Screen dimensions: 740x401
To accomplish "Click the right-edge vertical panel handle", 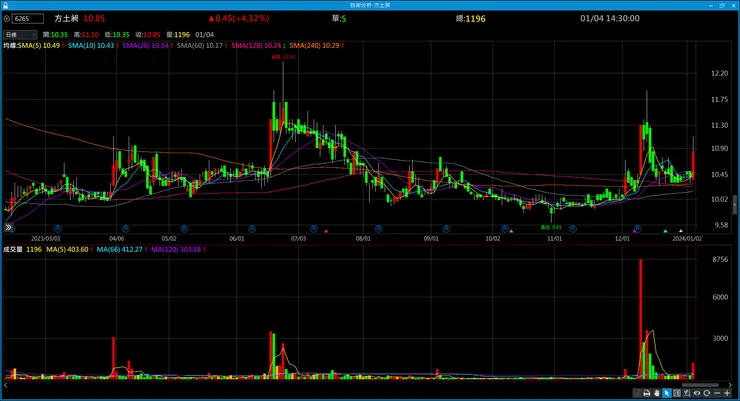I will (x=734, y=205).
